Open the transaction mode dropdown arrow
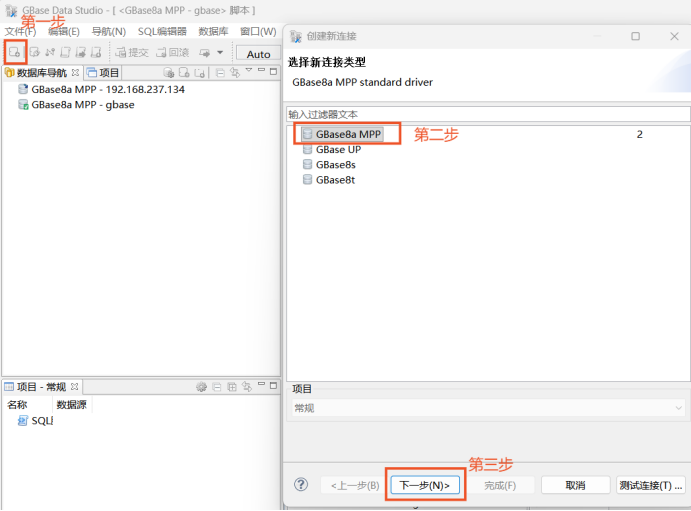Screen dimensions: 691x511 (x=220, y=53)
